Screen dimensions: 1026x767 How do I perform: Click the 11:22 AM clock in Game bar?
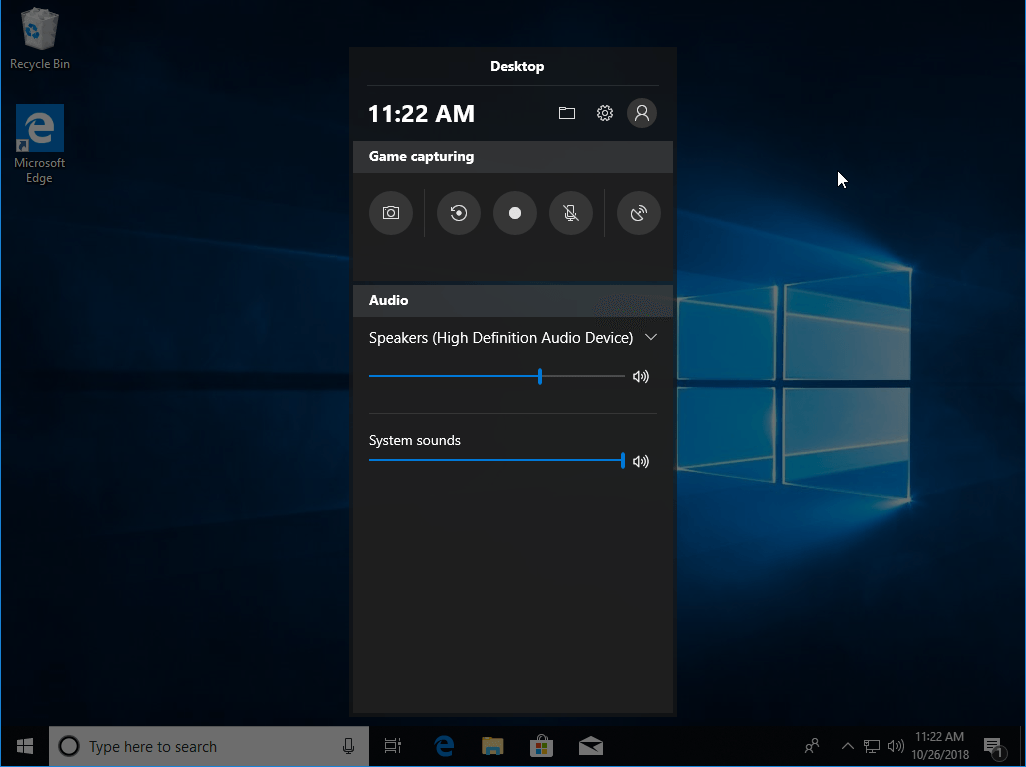coord(421,114)
